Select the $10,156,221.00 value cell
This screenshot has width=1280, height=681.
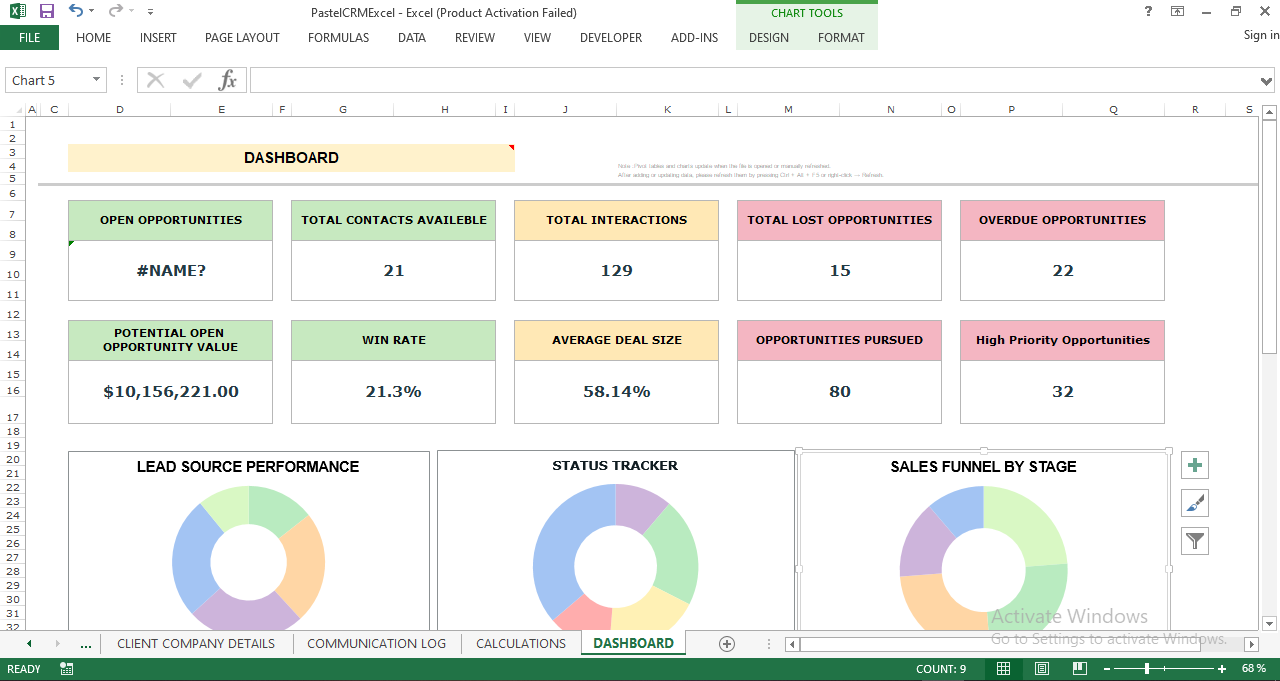170,392
